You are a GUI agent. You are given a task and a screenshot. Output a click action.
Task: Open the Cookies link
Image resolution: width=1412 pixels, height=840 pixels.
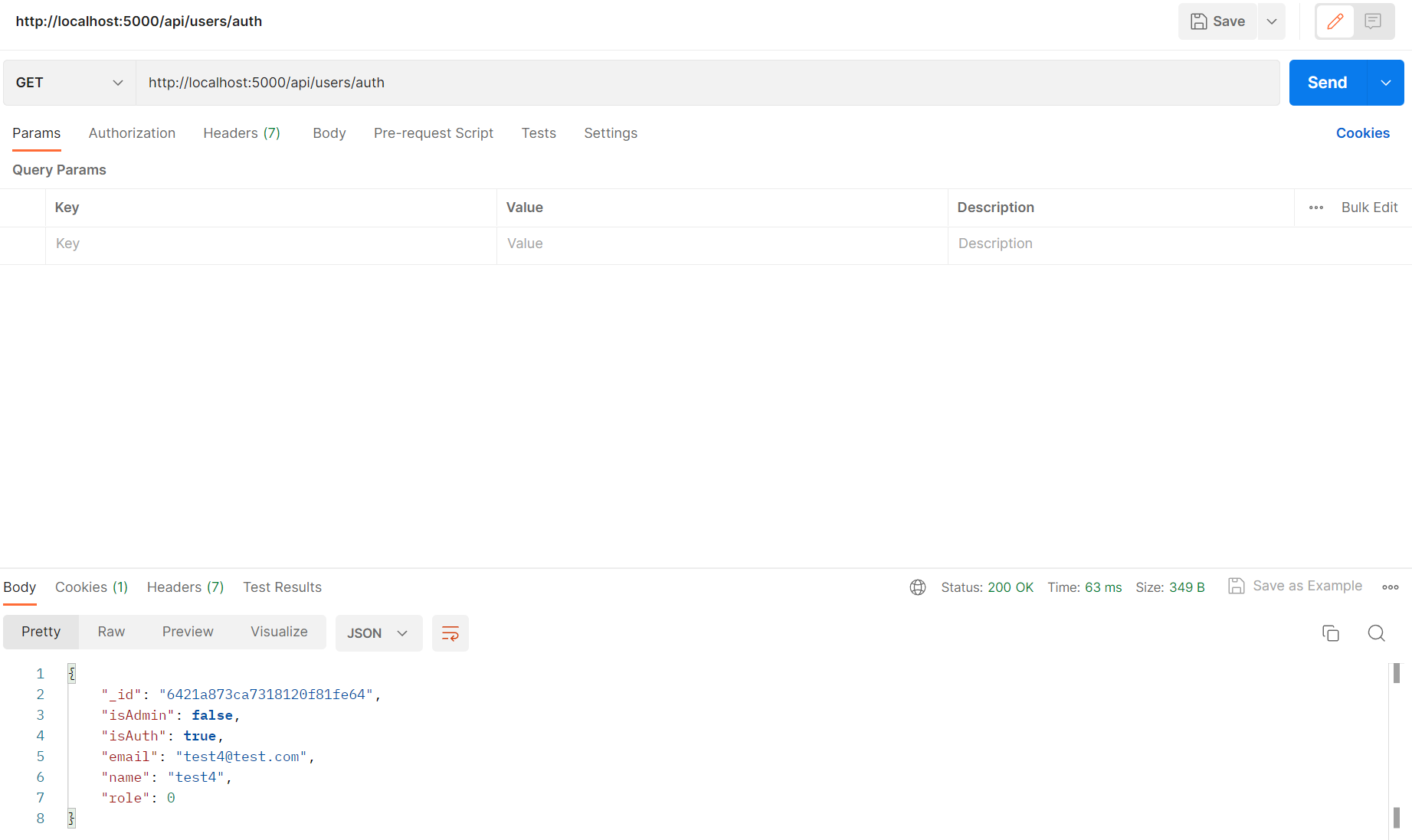[1362, 133]
